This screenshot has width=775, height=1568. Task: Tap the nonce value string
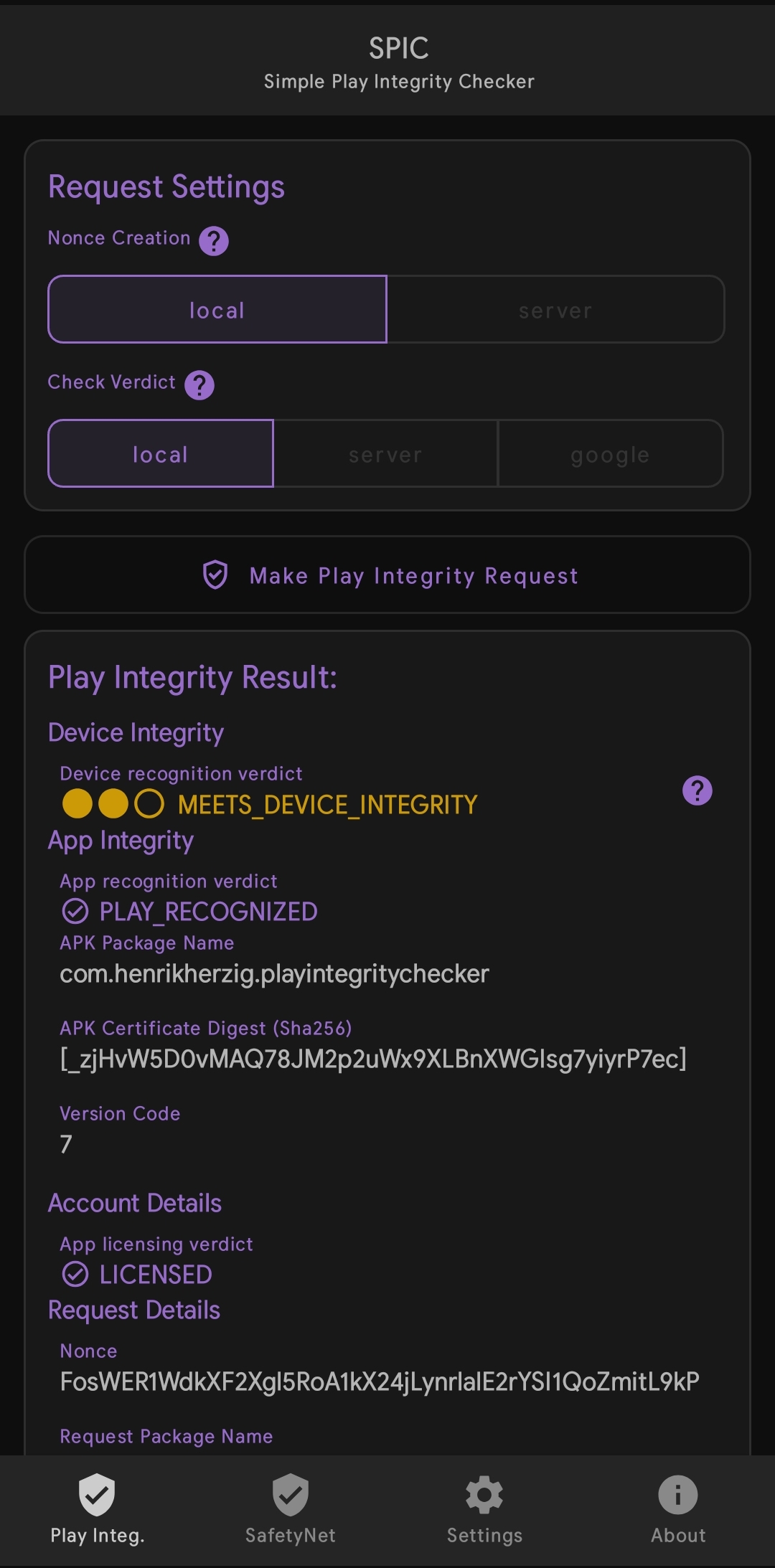pos(380,1382)
